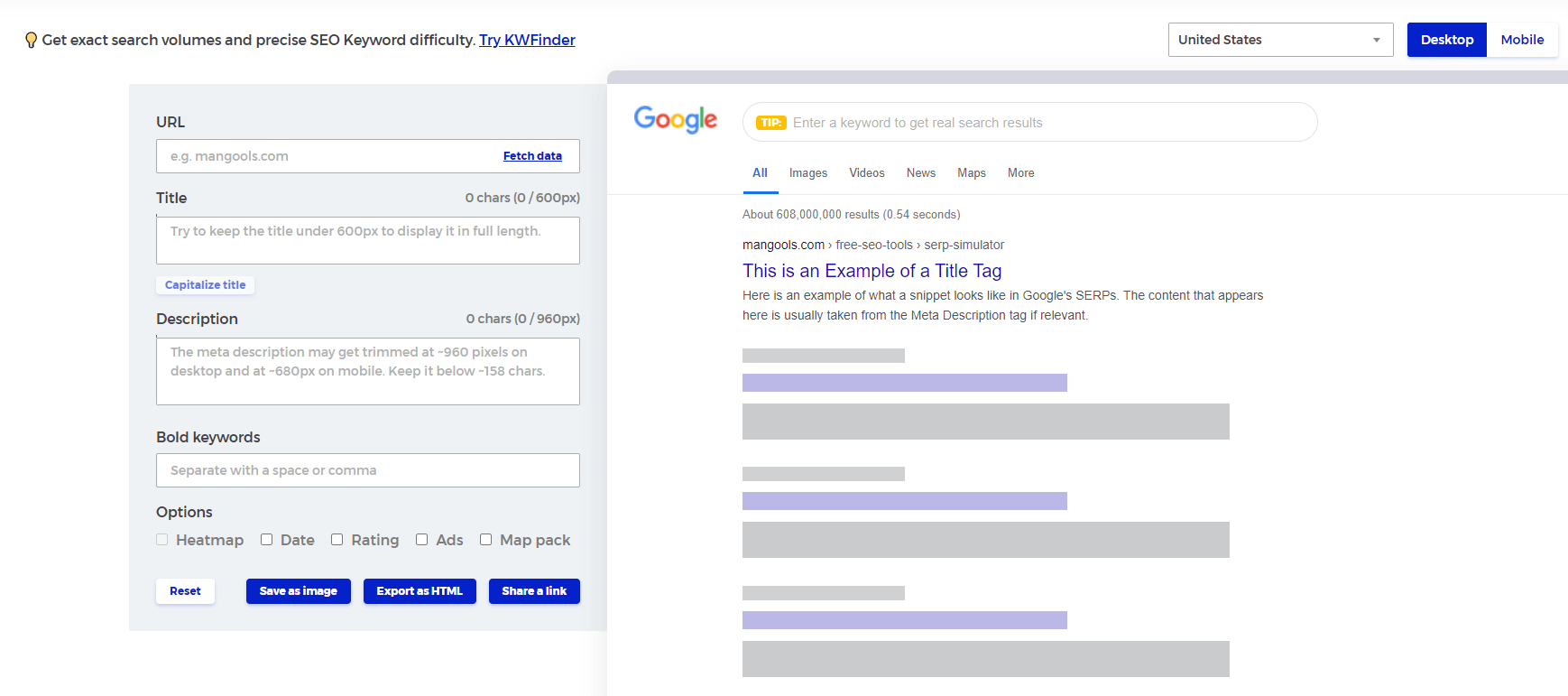This screenshot has height=696, width=1568.
Task: Click Export as HTML button
Action: click(x=420, y=591)
